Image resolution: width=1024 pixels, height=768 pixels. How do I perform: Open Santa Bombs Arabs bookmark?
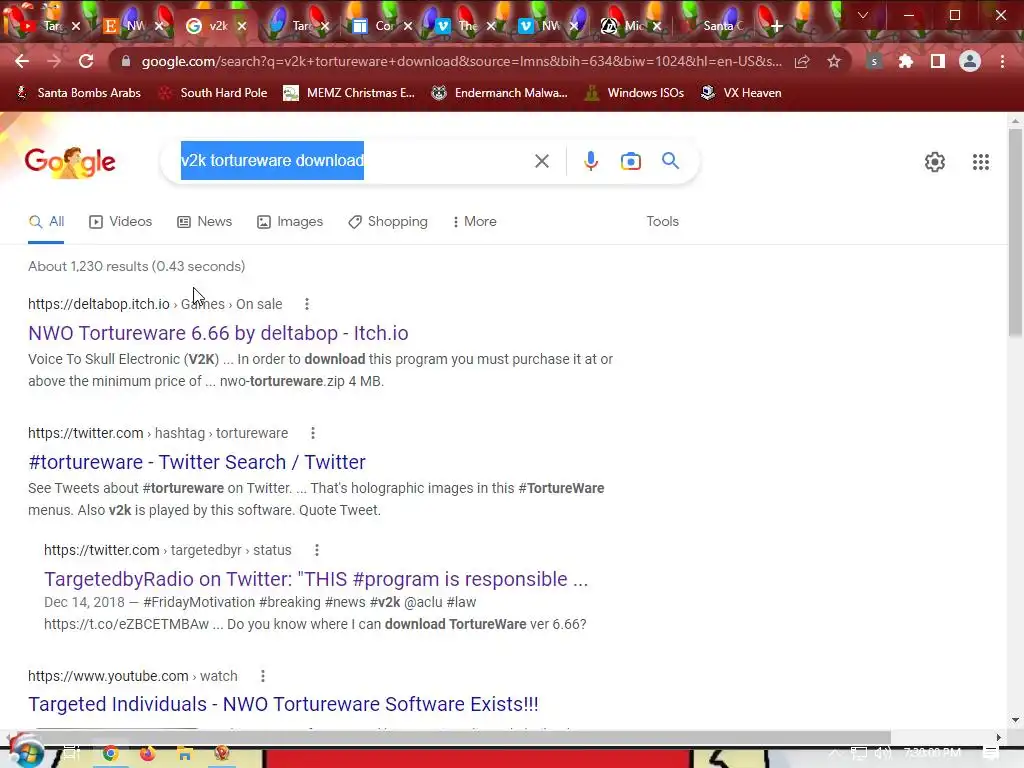[78, 93]
